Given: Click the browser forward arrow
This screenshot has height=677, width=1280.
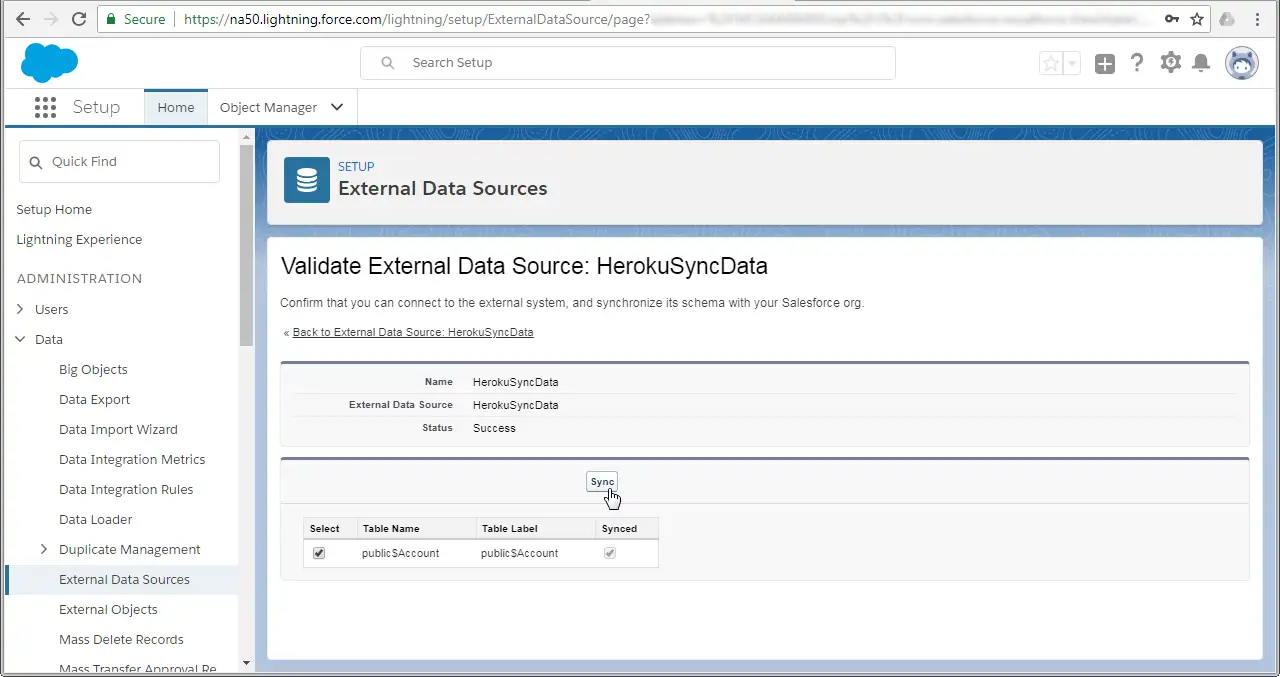Looking at the screenshot, I should pyautogui.click(x=51, y=19).
